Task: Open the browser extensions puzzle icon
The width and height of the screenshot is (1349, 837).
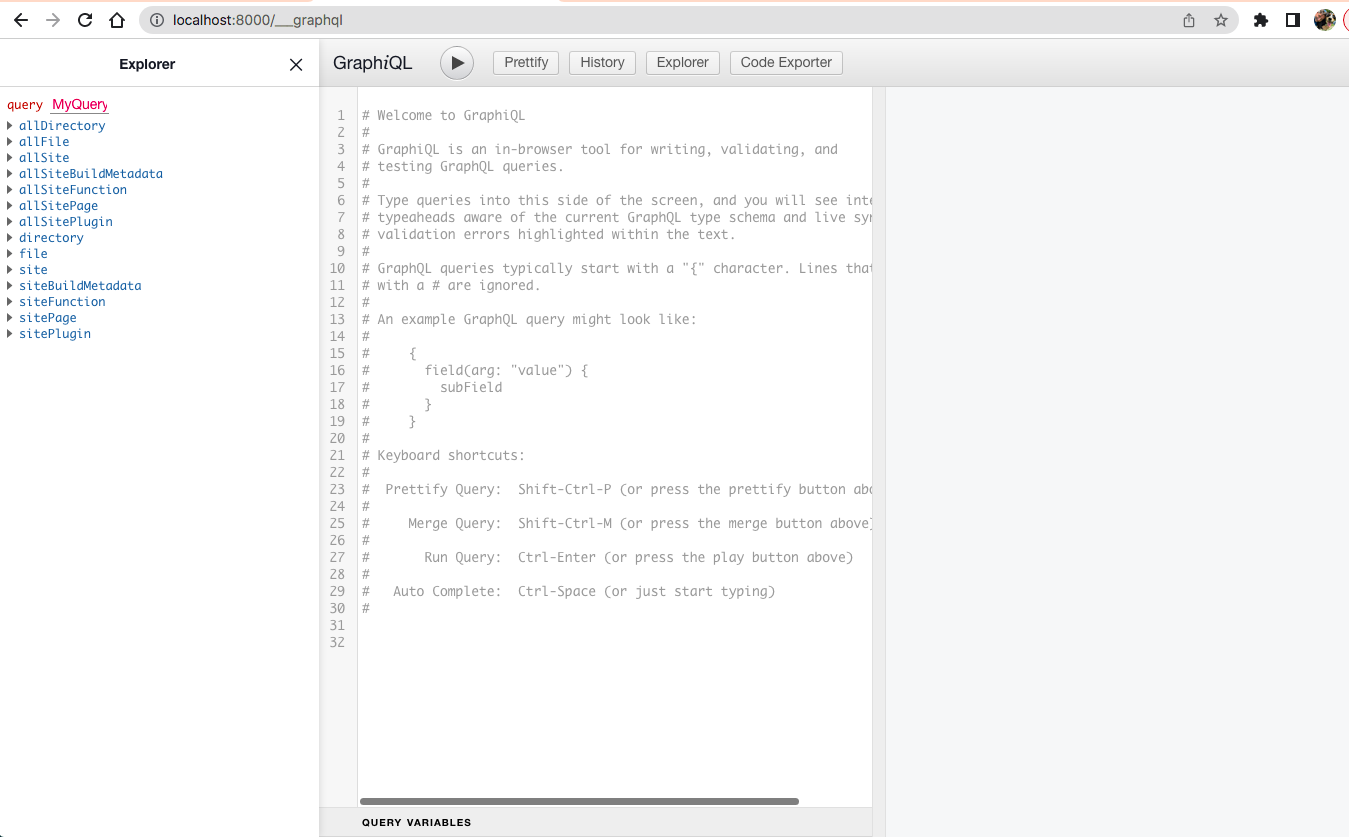Action: [1261, 20]
